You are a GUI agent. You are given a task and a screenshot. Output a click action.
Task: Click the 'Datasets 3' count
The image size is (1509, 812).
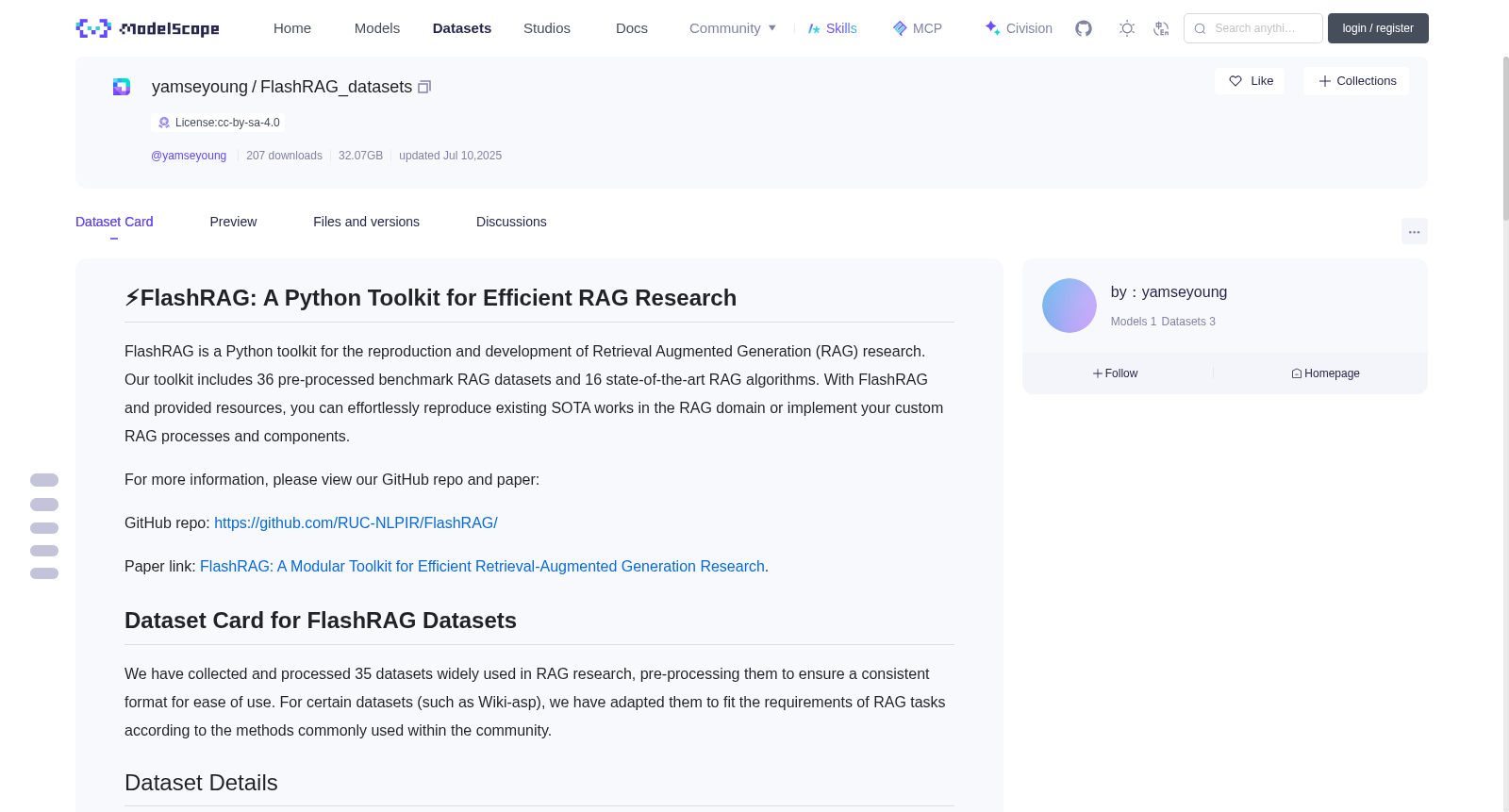pos(1188,322)
